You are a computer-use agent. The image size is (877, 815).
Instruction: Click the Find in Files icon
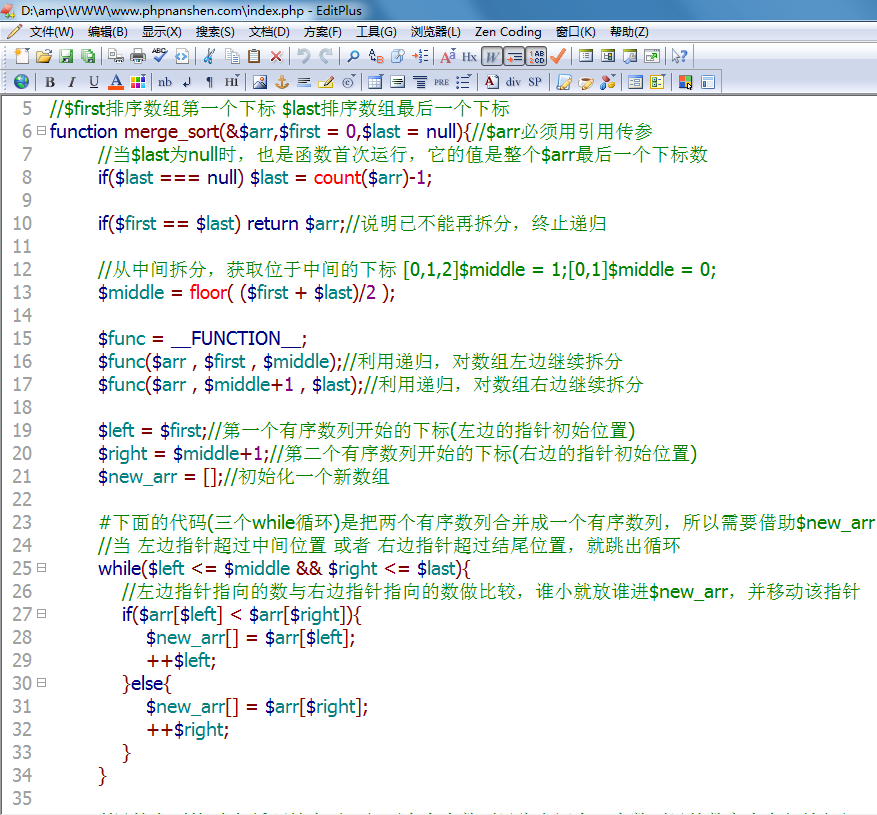(398, 56)
